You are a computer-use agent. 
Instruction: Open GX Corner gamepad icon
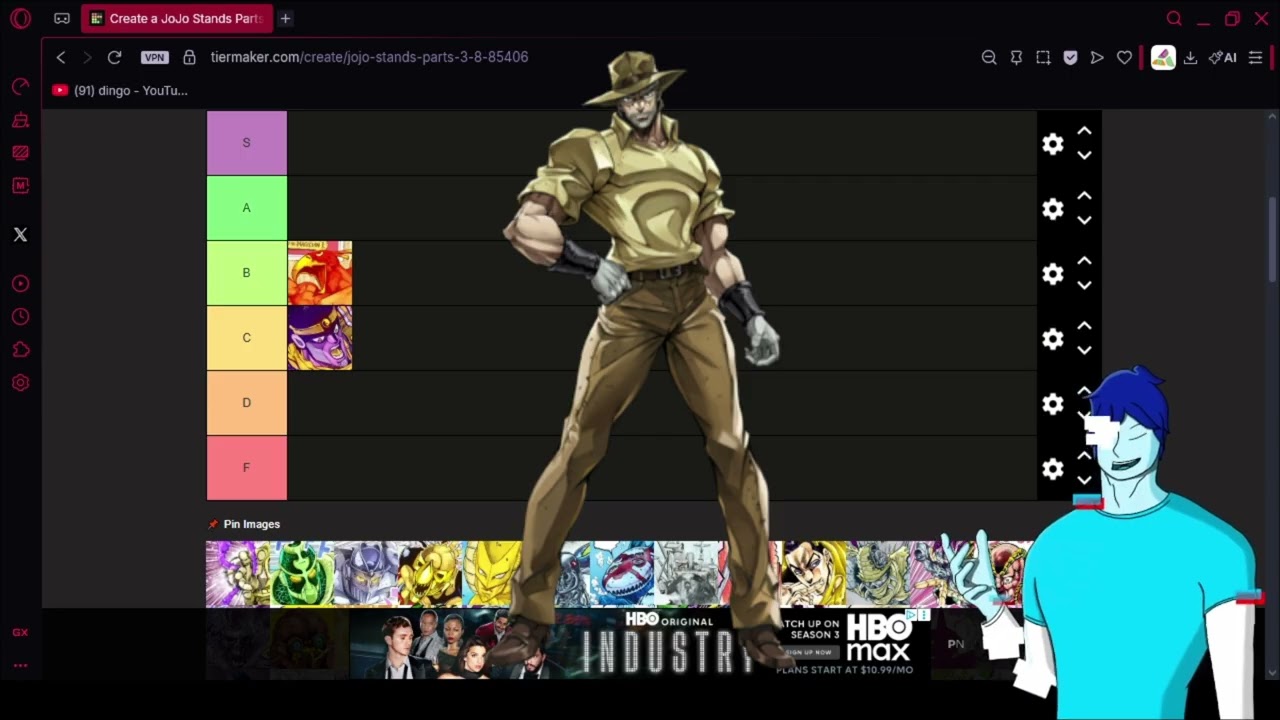62,18
